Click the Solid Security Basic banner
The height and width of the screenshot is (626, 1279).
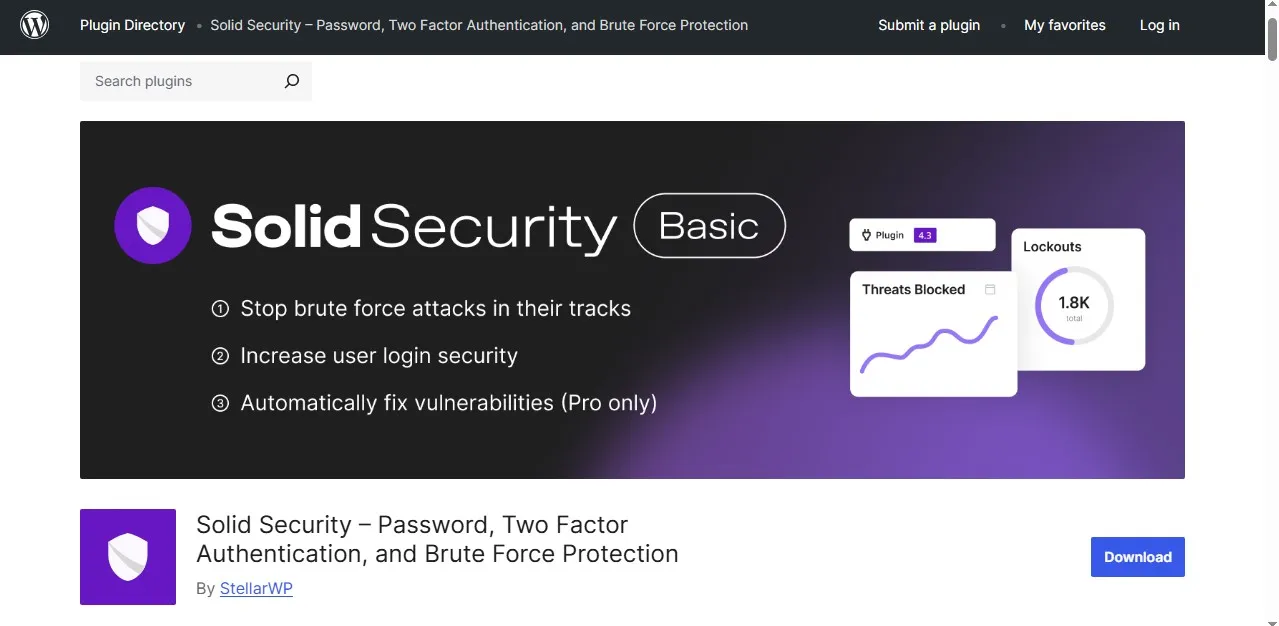point(632,299)
